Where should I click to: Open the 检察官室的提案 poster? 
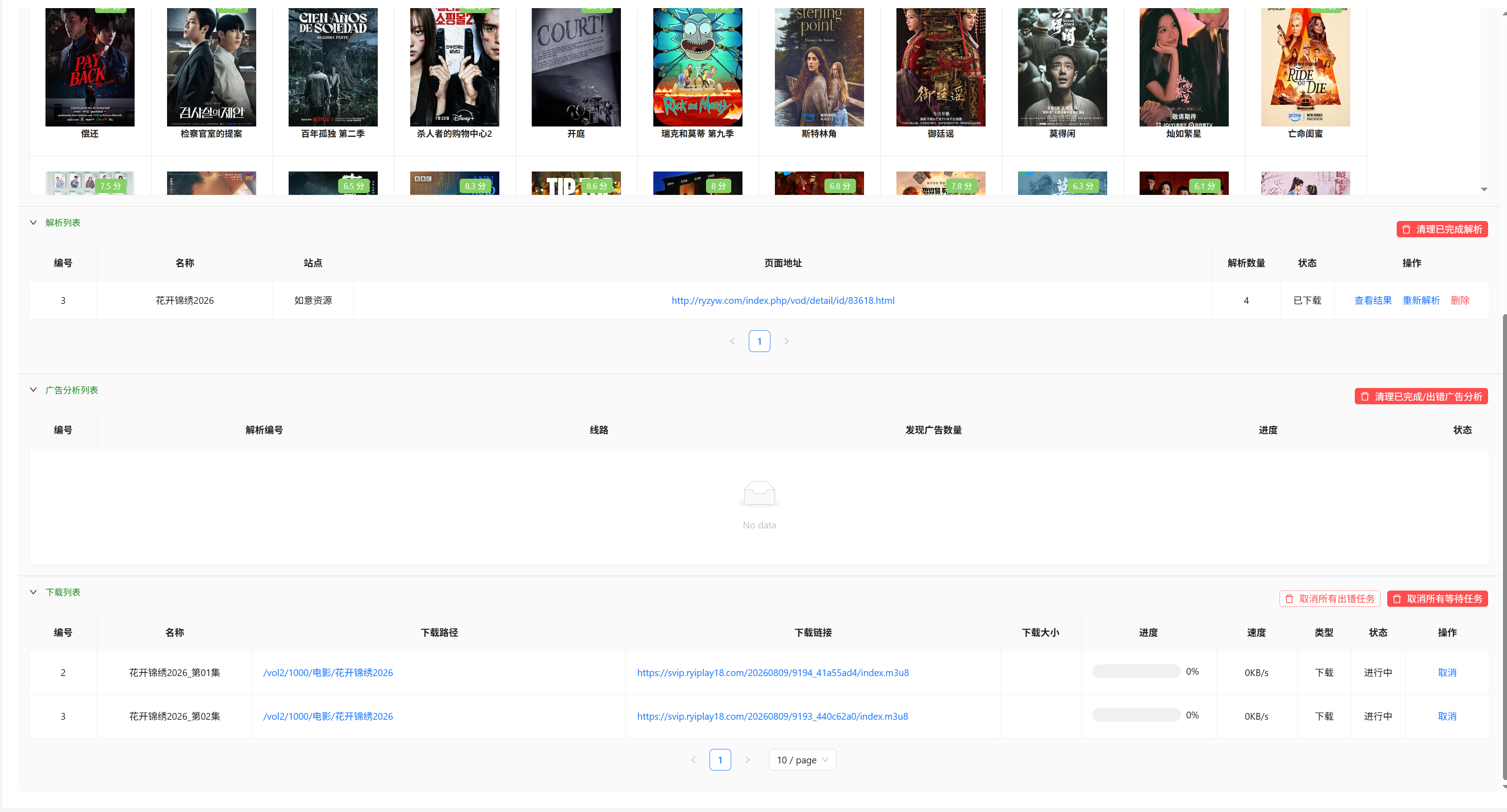211,67
